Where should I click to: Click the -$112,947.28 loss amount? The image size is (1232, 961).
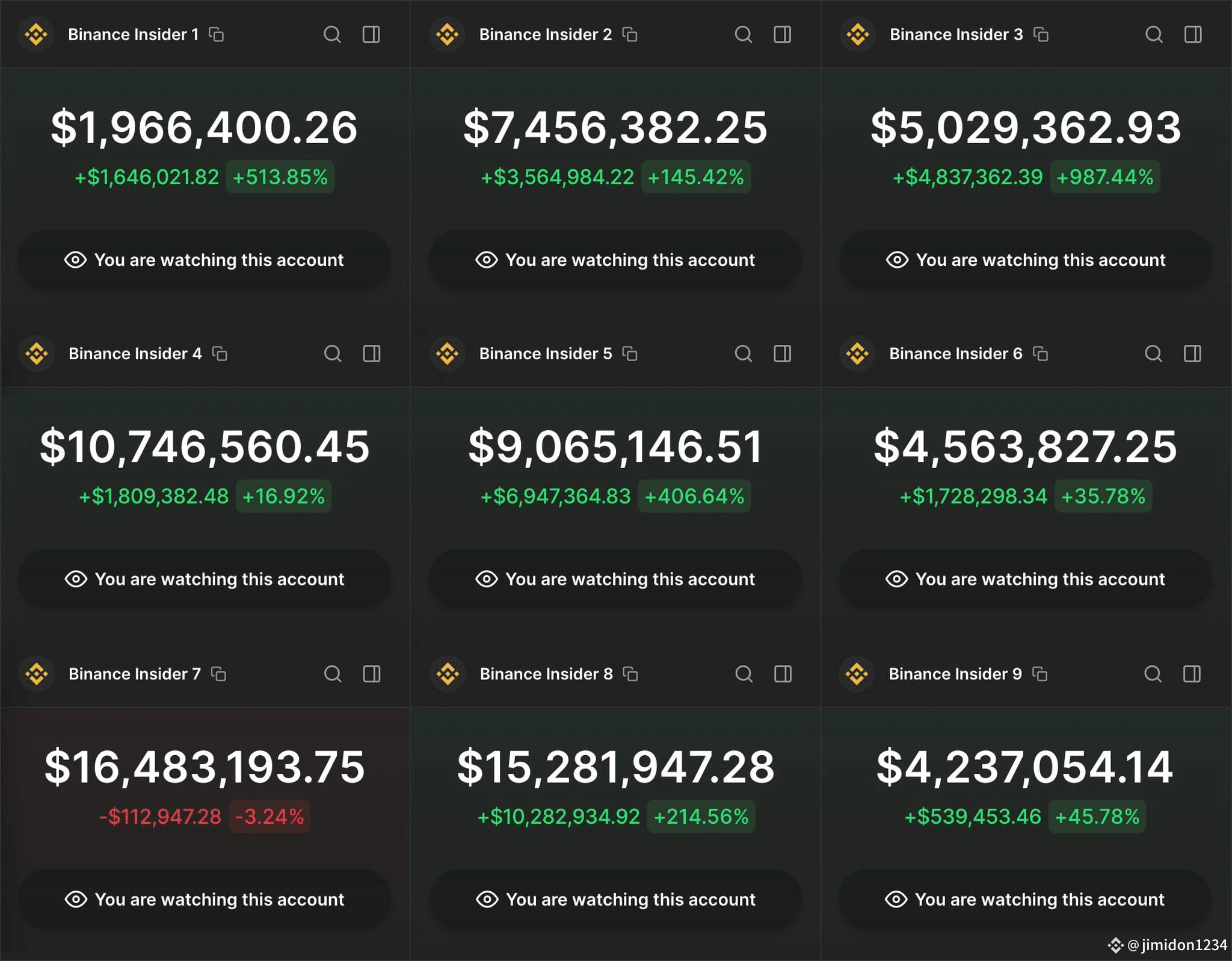click(160, 817)
